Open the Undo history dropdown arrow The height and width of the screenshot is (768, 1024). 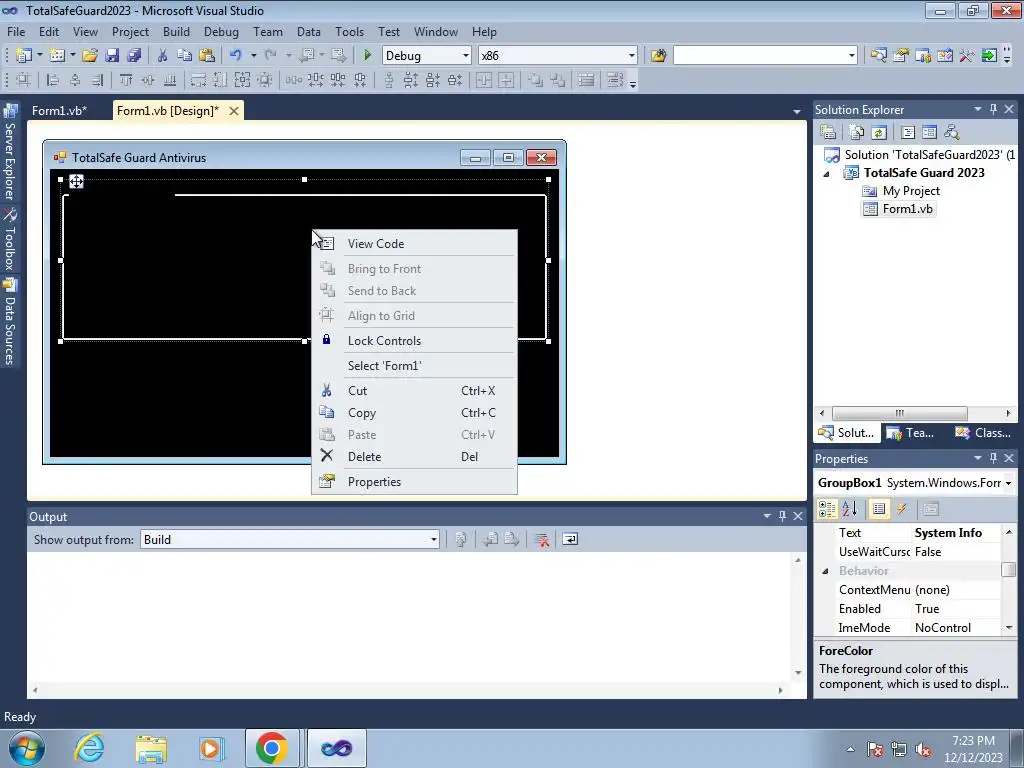253,56
